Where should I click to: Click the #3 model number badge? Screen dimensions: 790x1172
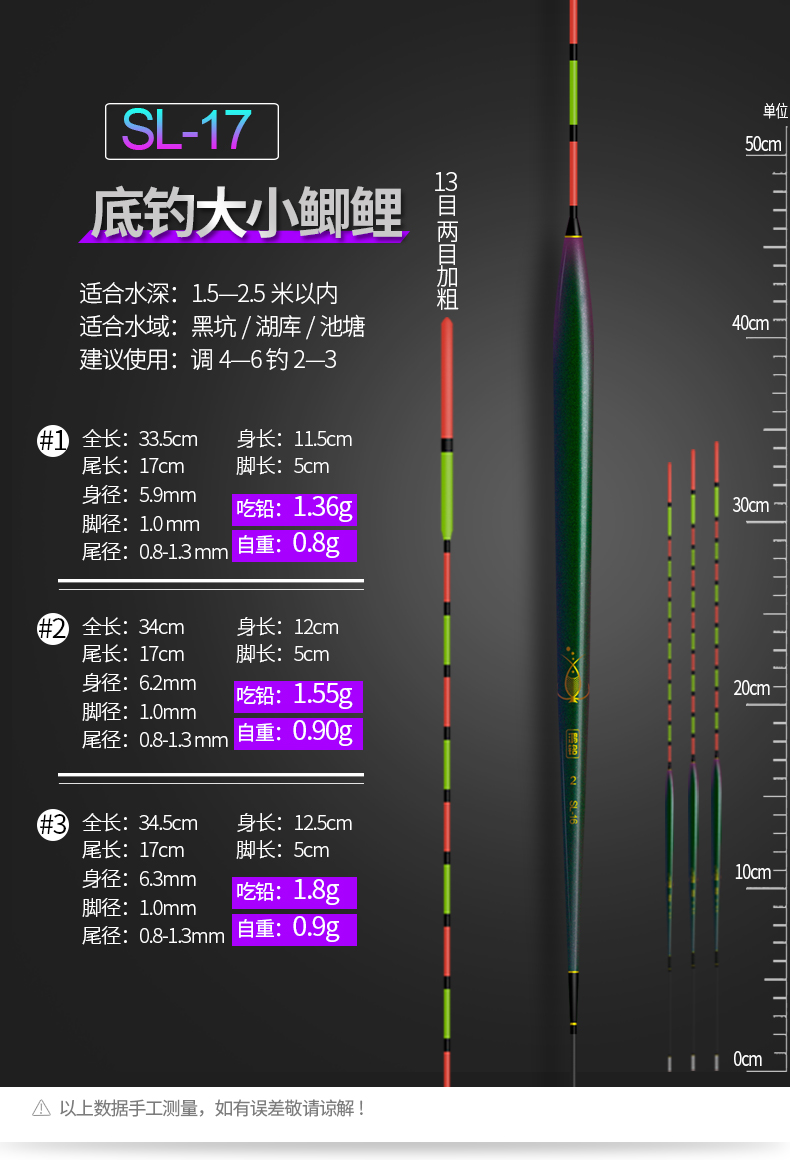pyautogui.click(x=53, y=824)
